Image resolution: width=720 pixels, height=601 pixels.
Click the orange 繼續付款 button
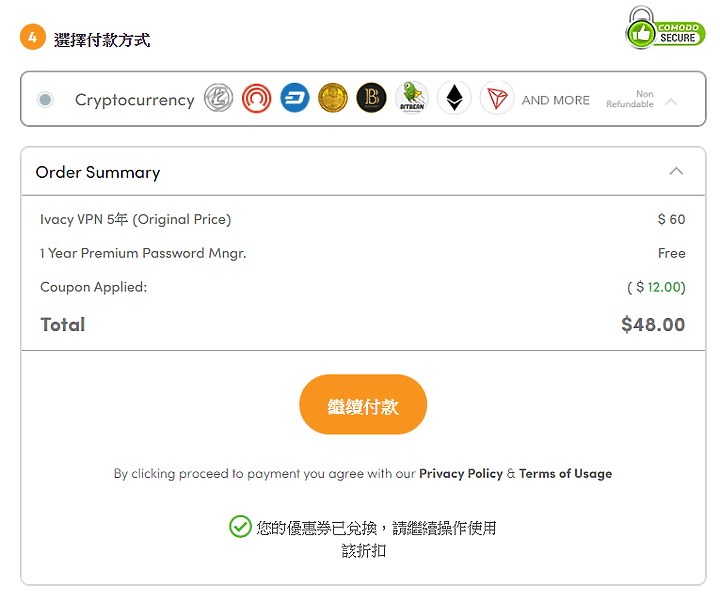click(363, 404)
